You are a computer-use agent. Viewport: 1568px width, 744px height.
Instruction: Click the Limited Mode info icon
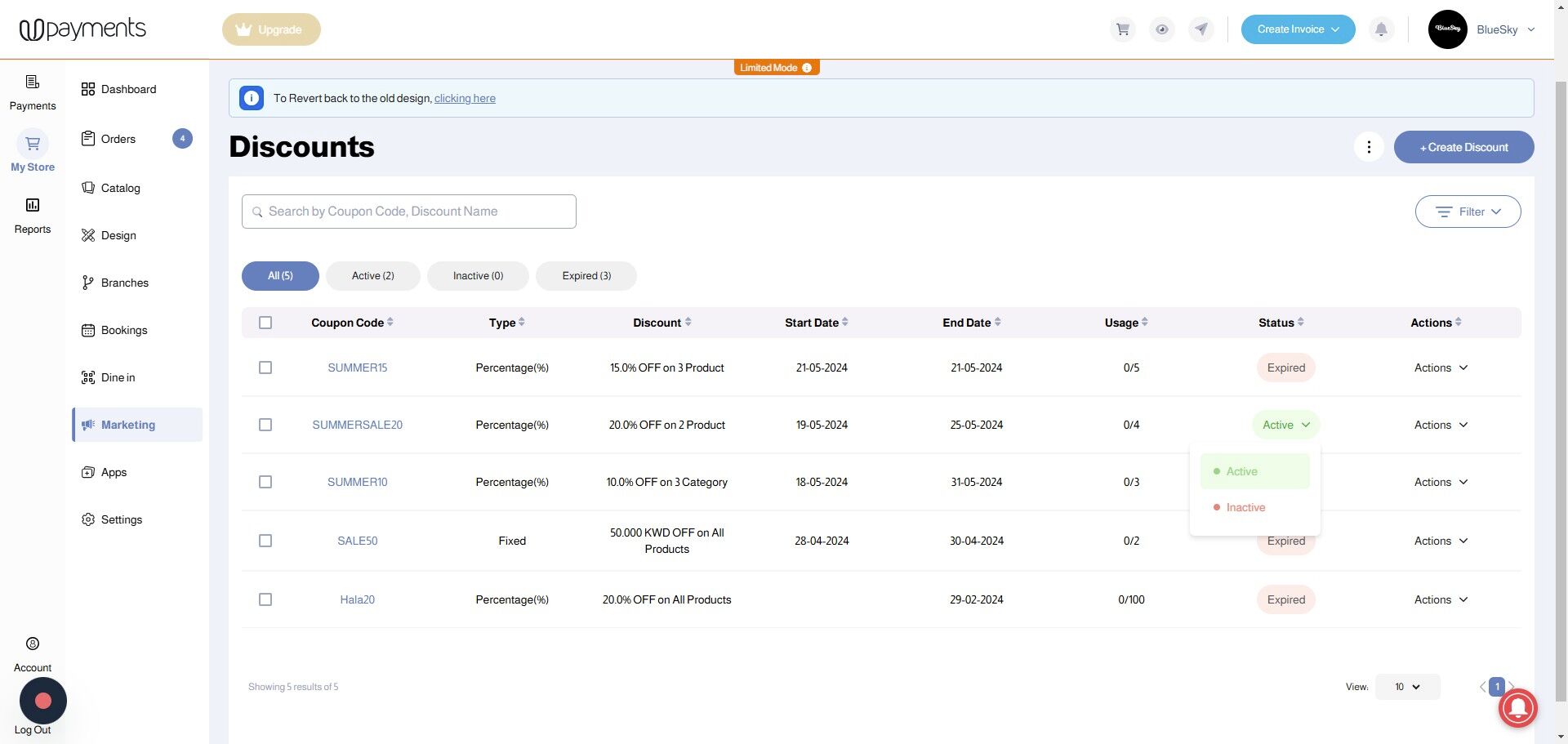pos(807,68)
